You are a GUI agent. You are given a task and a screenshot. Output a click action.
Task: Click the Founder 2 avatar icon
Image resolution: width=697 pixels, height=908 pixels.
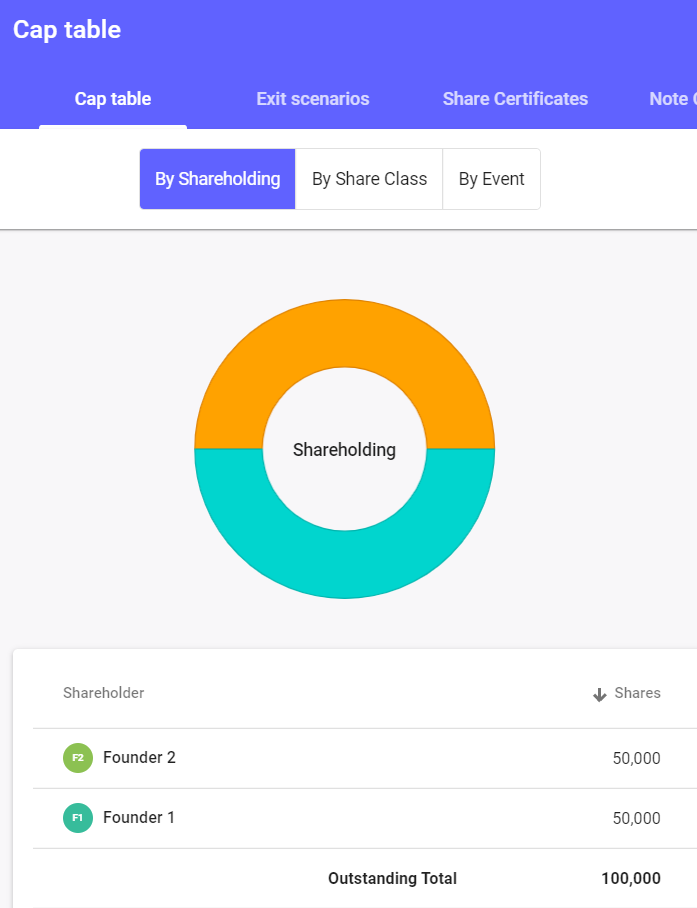pyautogui.click(x=78, y=758)
